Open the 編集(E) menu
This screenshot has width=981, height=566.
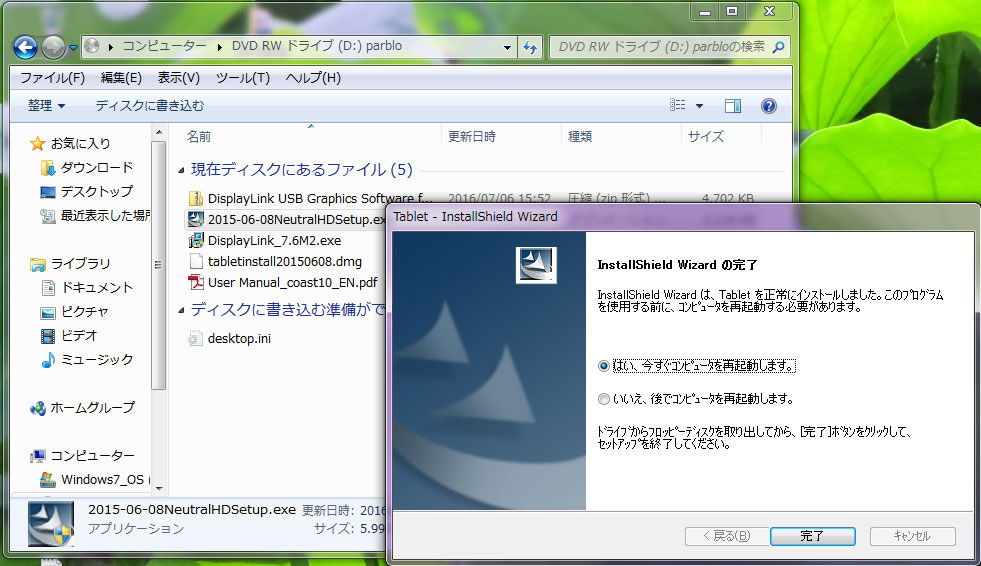(x=121, y=78)
